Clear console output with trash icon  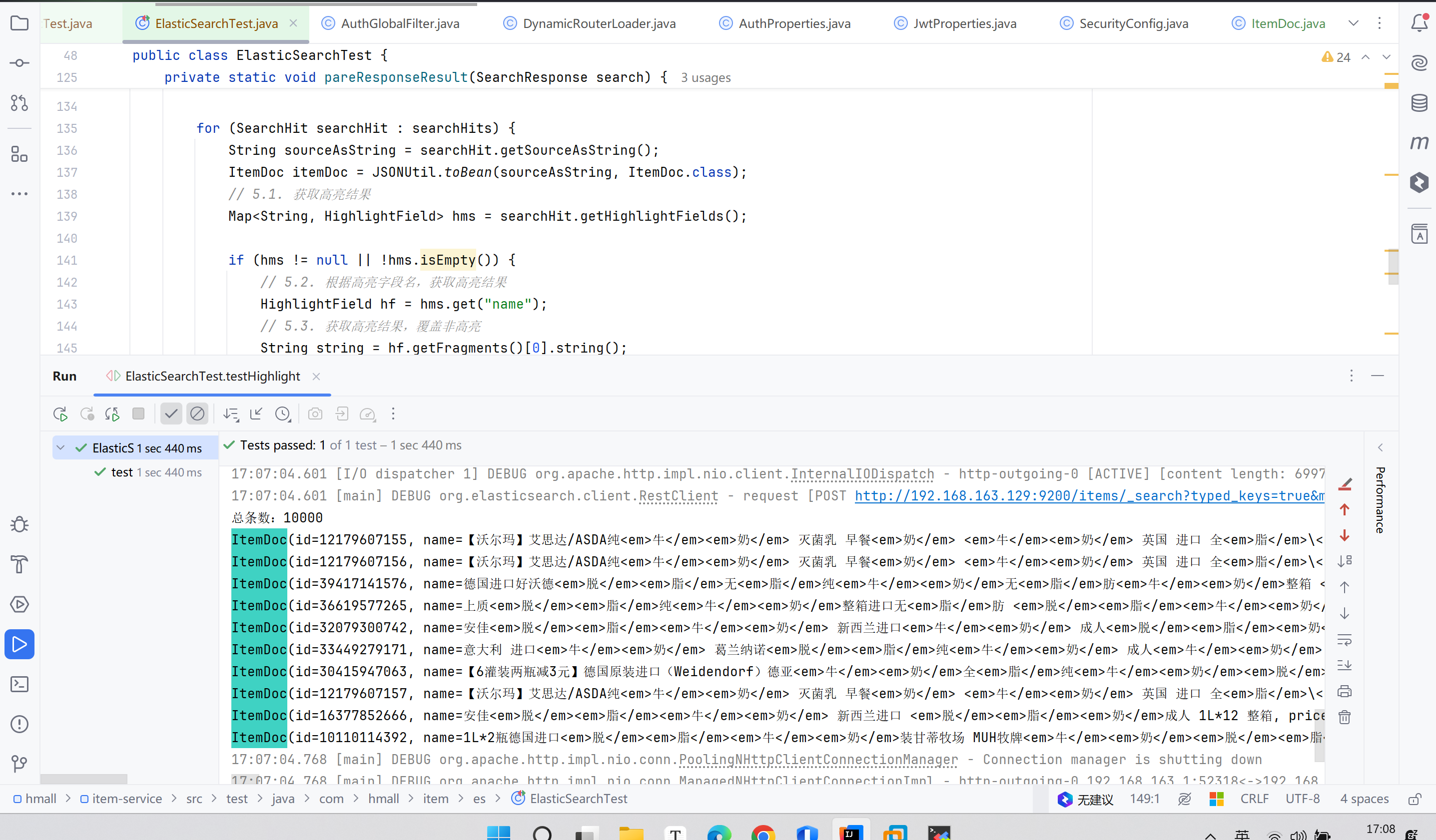(1344, 717)
